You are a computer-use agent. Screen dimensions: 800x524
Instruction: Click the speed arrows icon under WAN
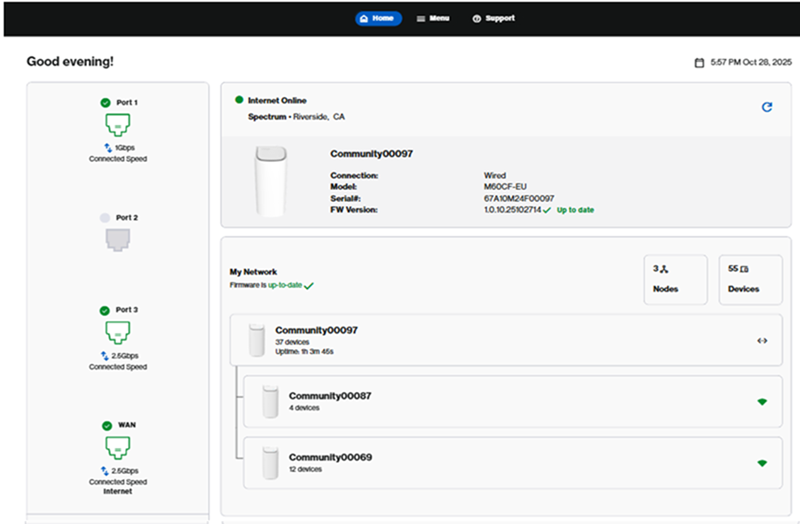point(105,470)
